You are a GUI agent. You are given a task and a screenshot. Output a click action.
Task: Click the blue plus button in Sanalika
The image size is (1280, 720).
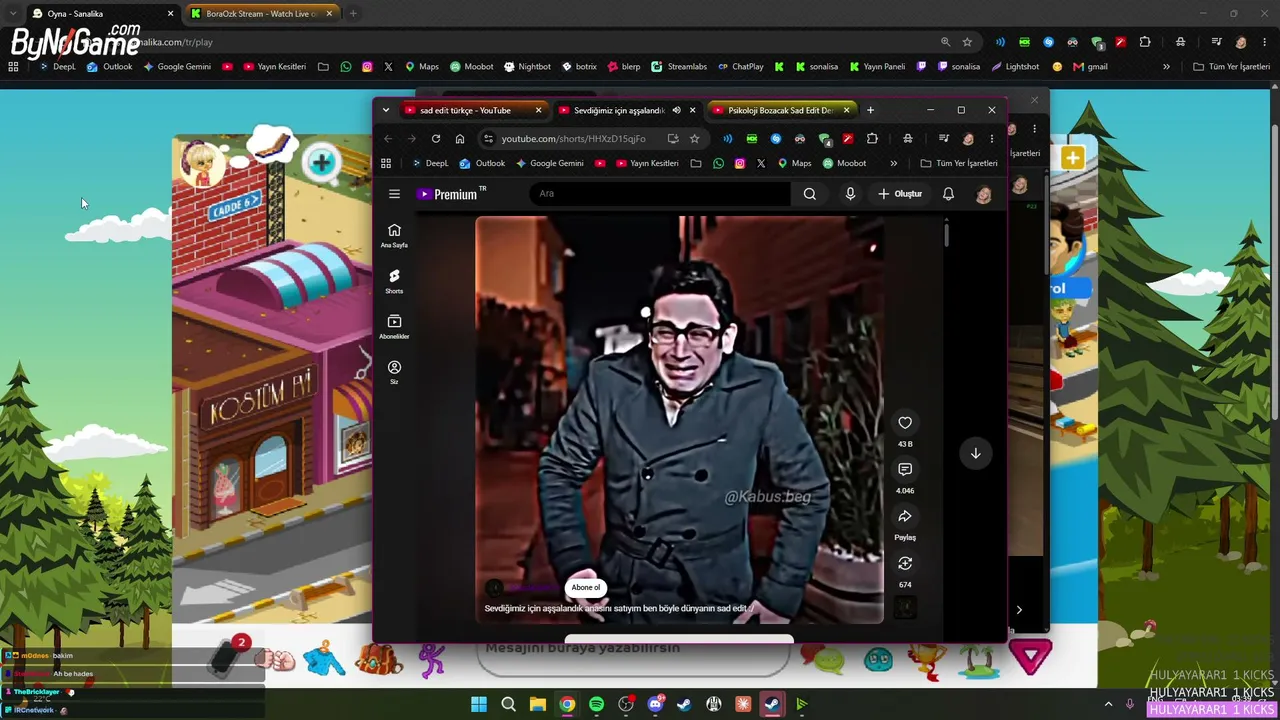coord(321,164)
